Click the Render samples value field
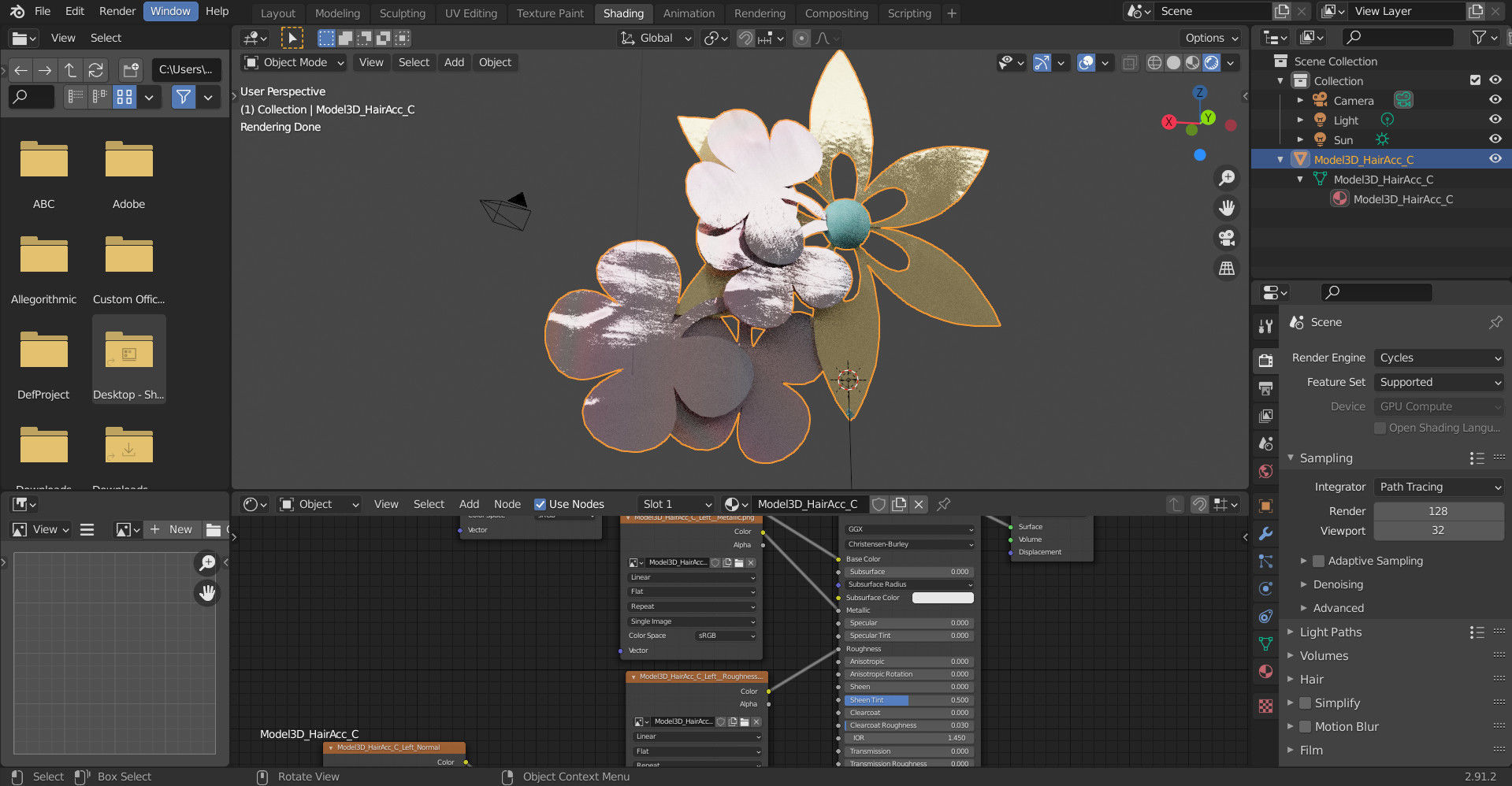Screen dimensions: 1512x786 coord(1438,511)
